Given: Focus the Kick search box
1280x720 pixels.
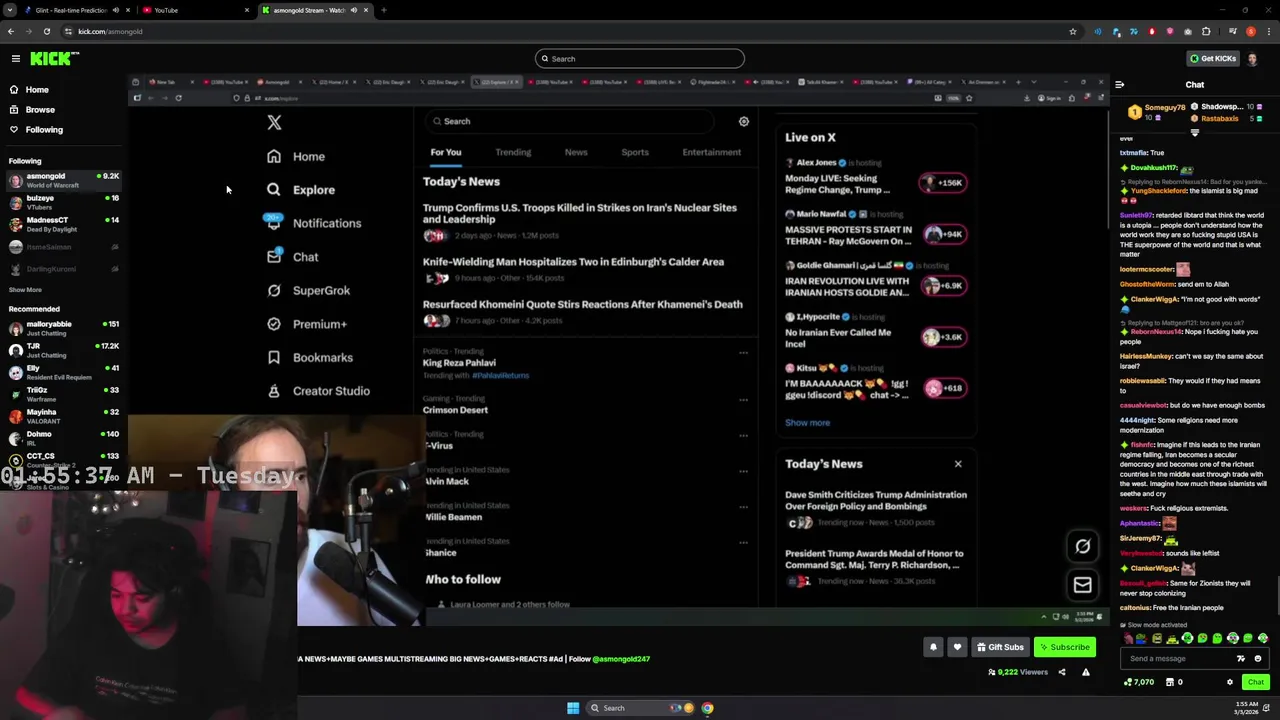Looking at the screenshot, I should [640, 59].
